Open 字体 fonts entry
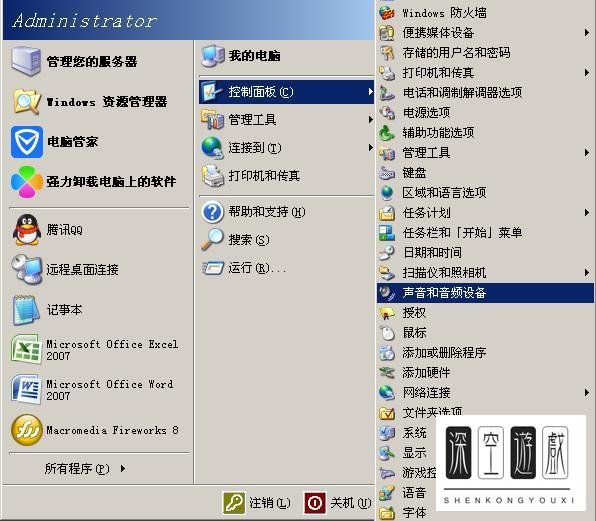The width and height of the screenshot is (596, 521). pos(414,513)
